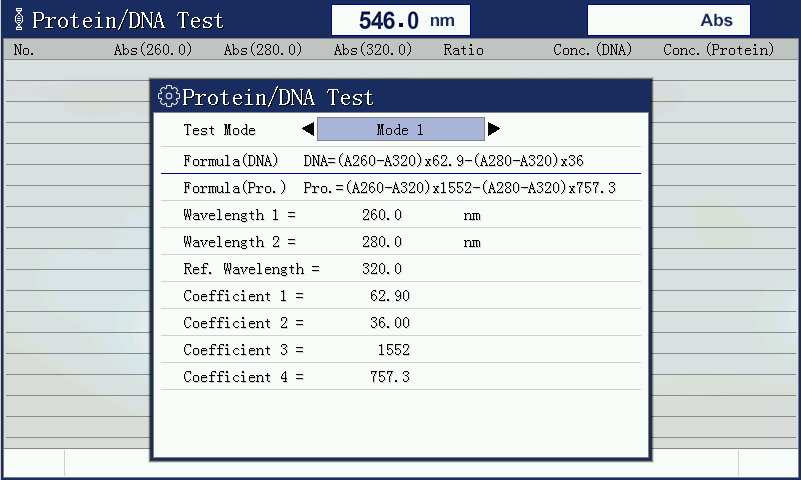This screenshot has height=480, width=801.
Task: Click the Formula(Pro.) row
Action: point(400,188)
